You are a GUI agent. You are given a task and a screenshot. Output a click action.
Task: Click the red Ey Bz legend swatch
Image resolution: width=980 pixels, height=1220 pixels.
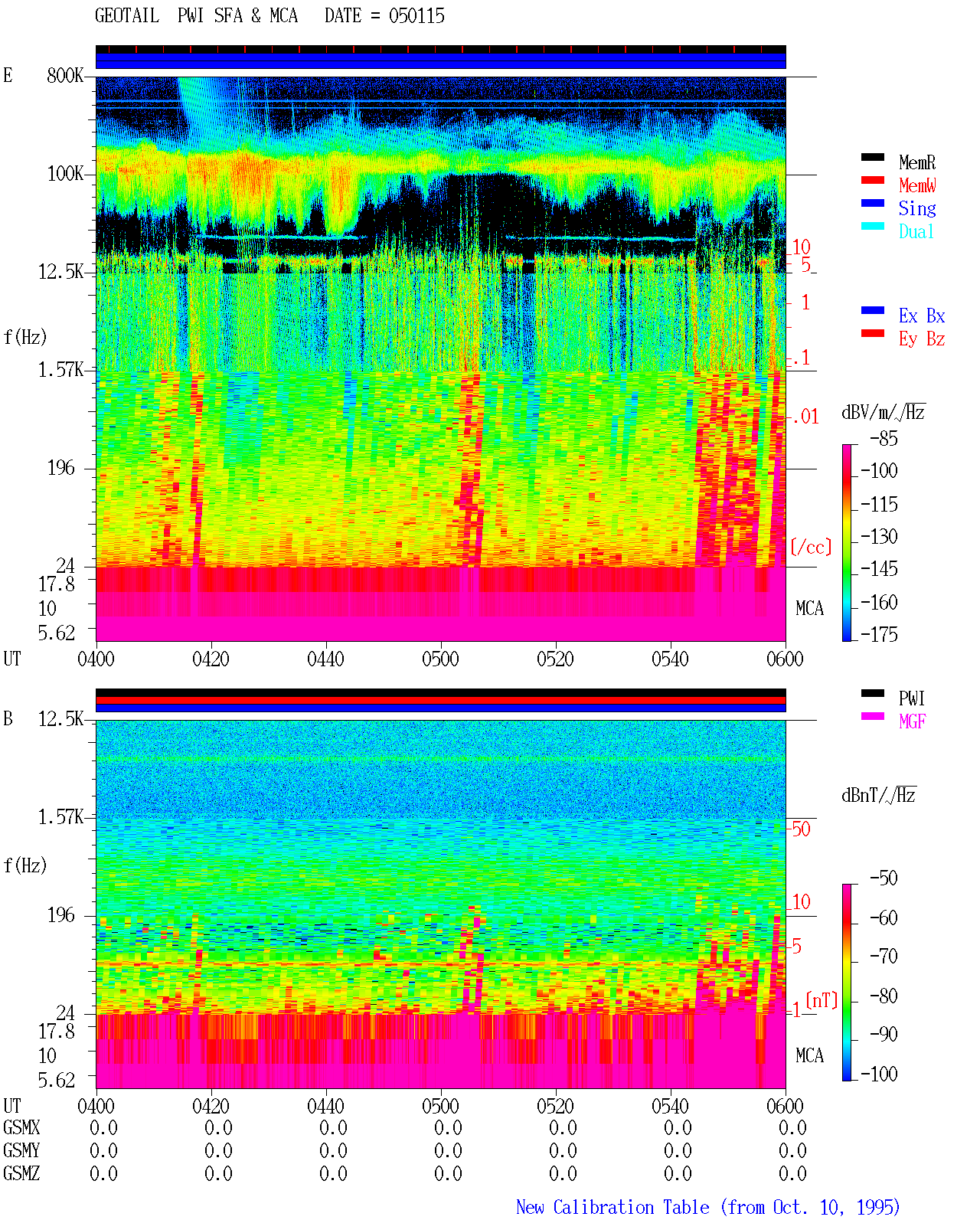coord(873,334)
